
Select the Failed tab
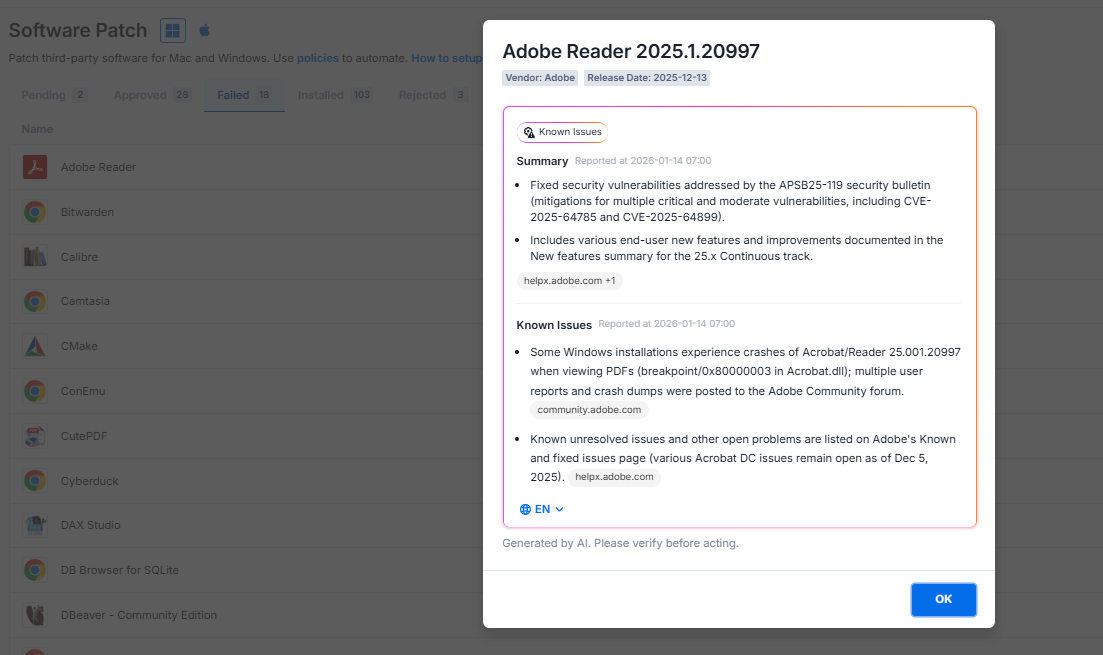pyautogui.click(x=243, y=95)
